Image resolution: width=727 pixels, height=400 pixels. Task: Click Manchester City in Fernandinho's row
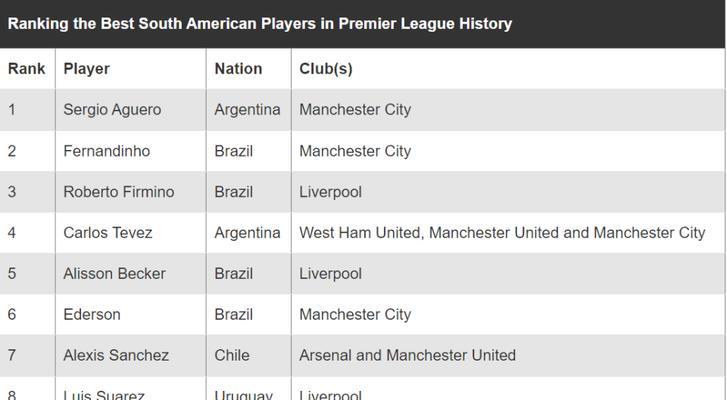(355, 151)
